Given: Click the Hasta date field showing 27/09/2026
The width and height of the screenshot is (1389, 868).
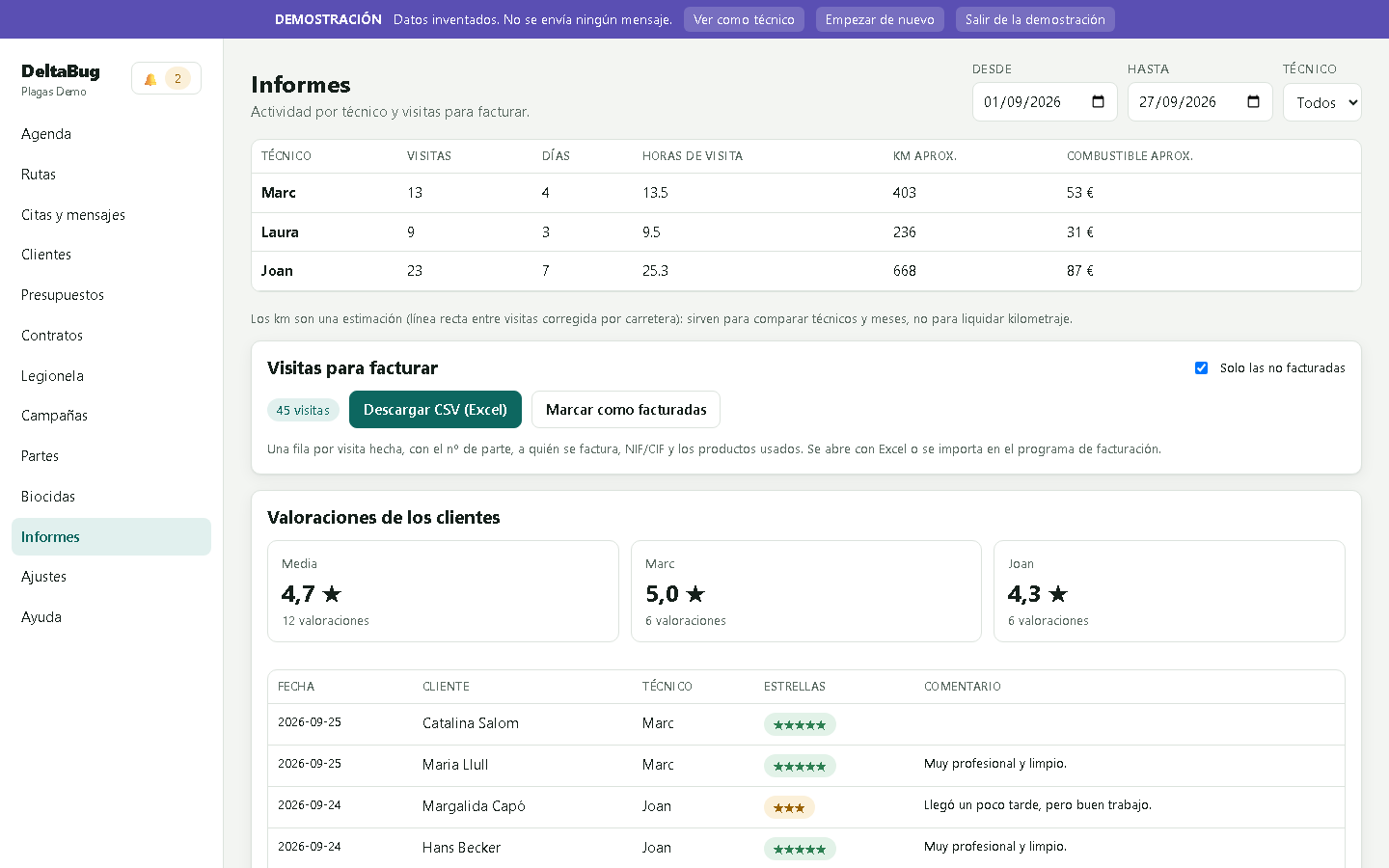Looking at the screenshot, I should tap(1200, 102).
